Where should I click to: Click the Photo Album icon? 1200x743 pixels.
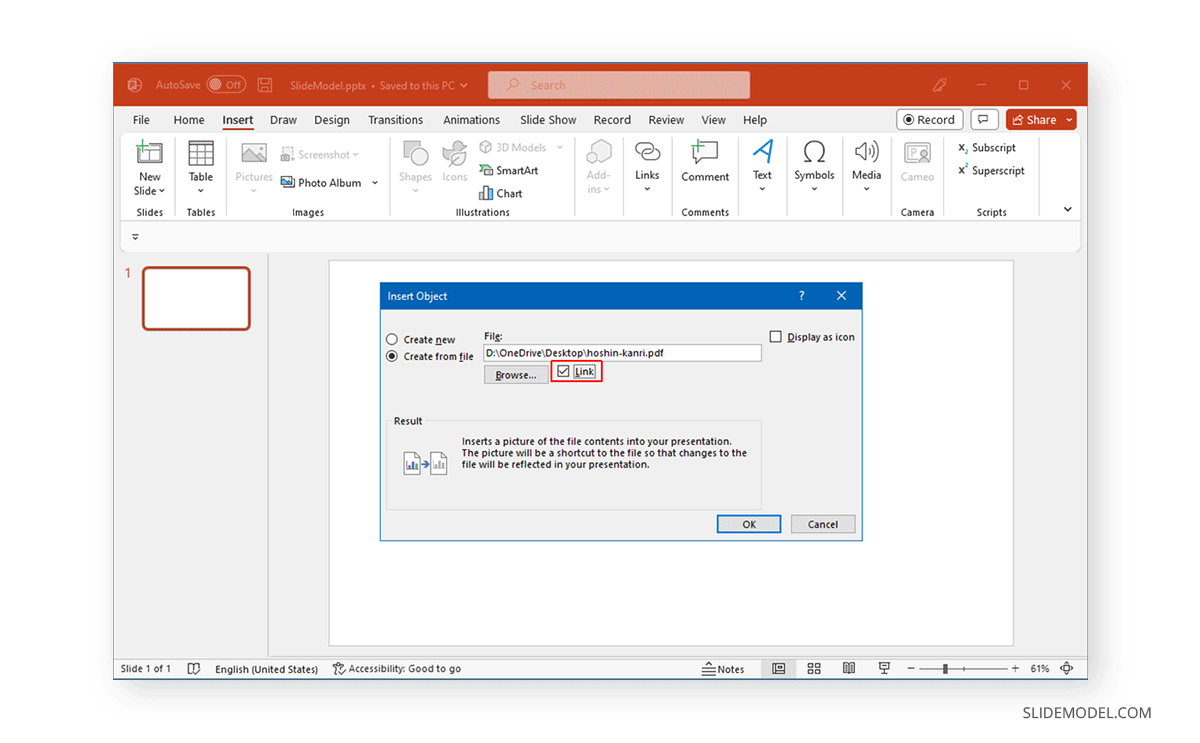tap(288, 183)
